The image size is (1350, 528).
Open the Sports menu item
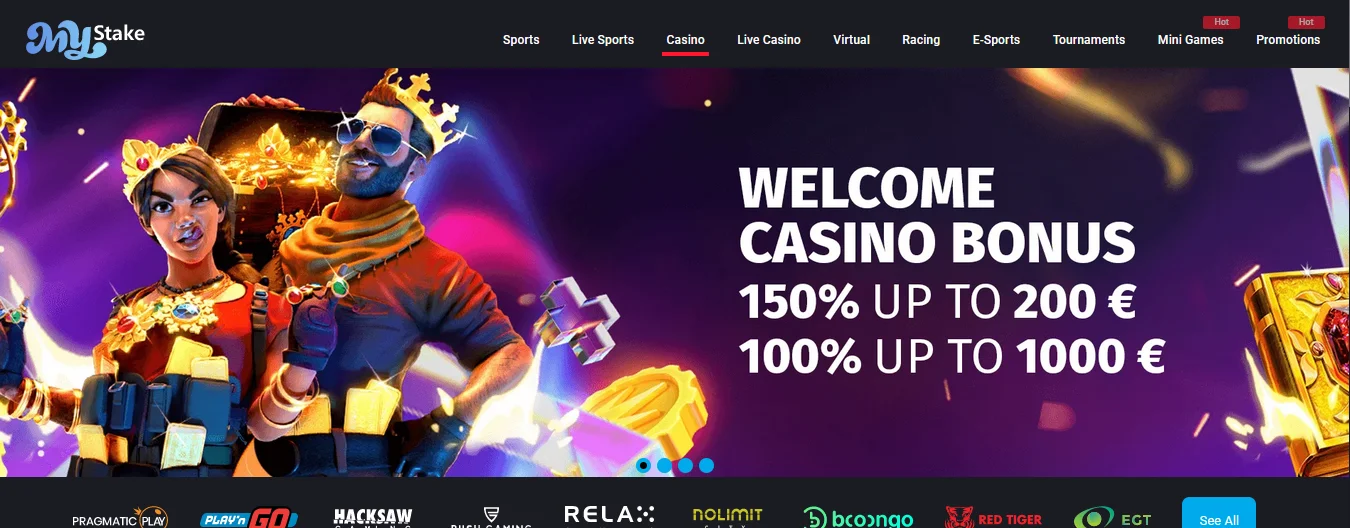point(521,40)
